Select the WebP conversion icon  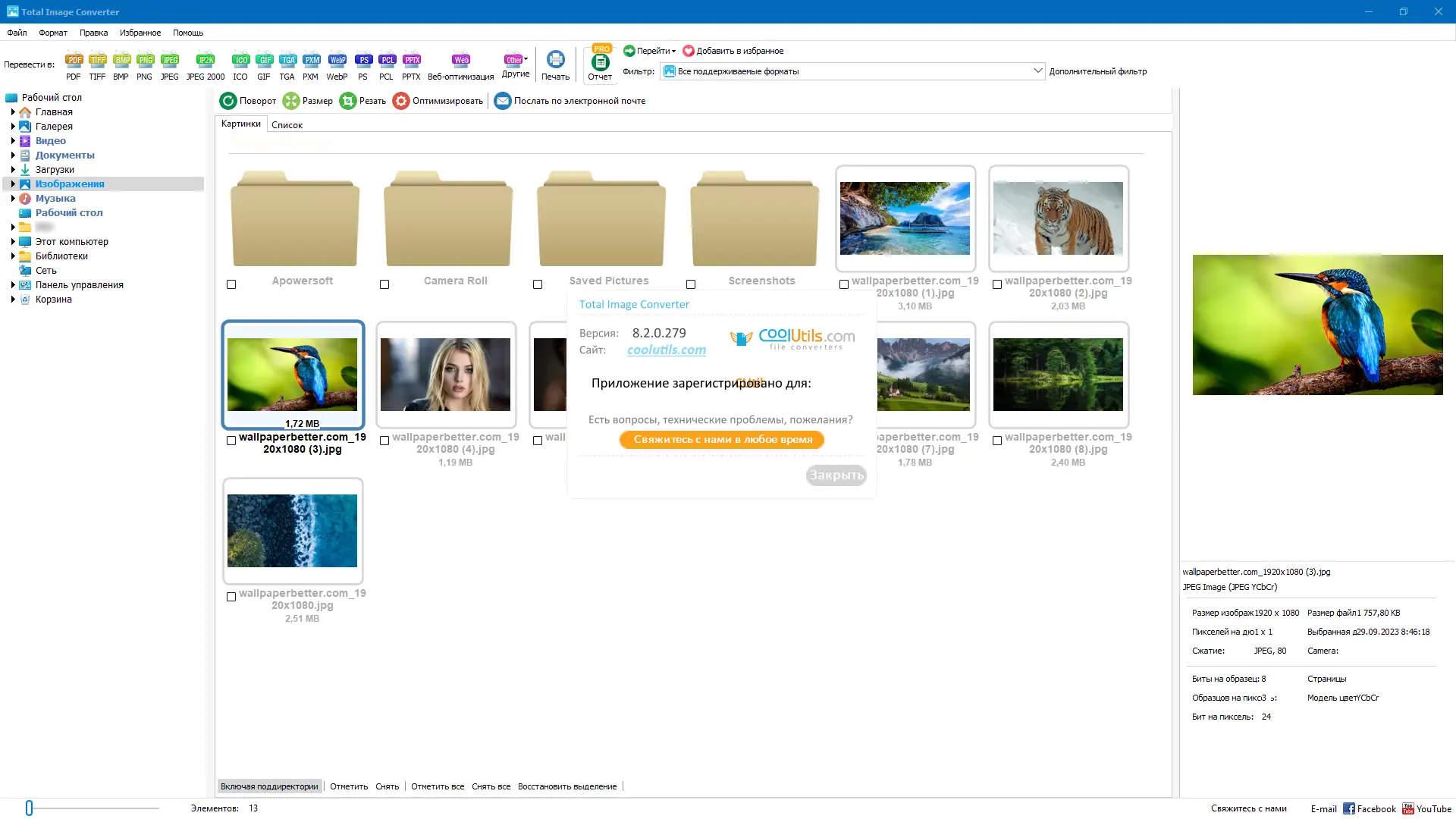337,60
